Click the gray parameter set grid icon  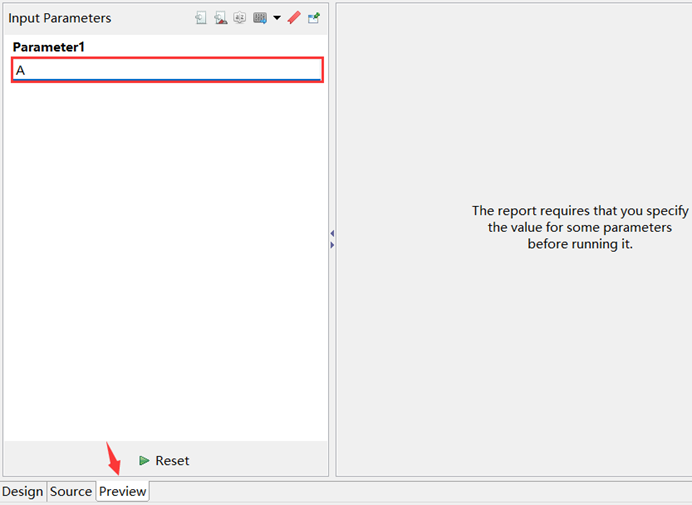[x=259, y=18]
